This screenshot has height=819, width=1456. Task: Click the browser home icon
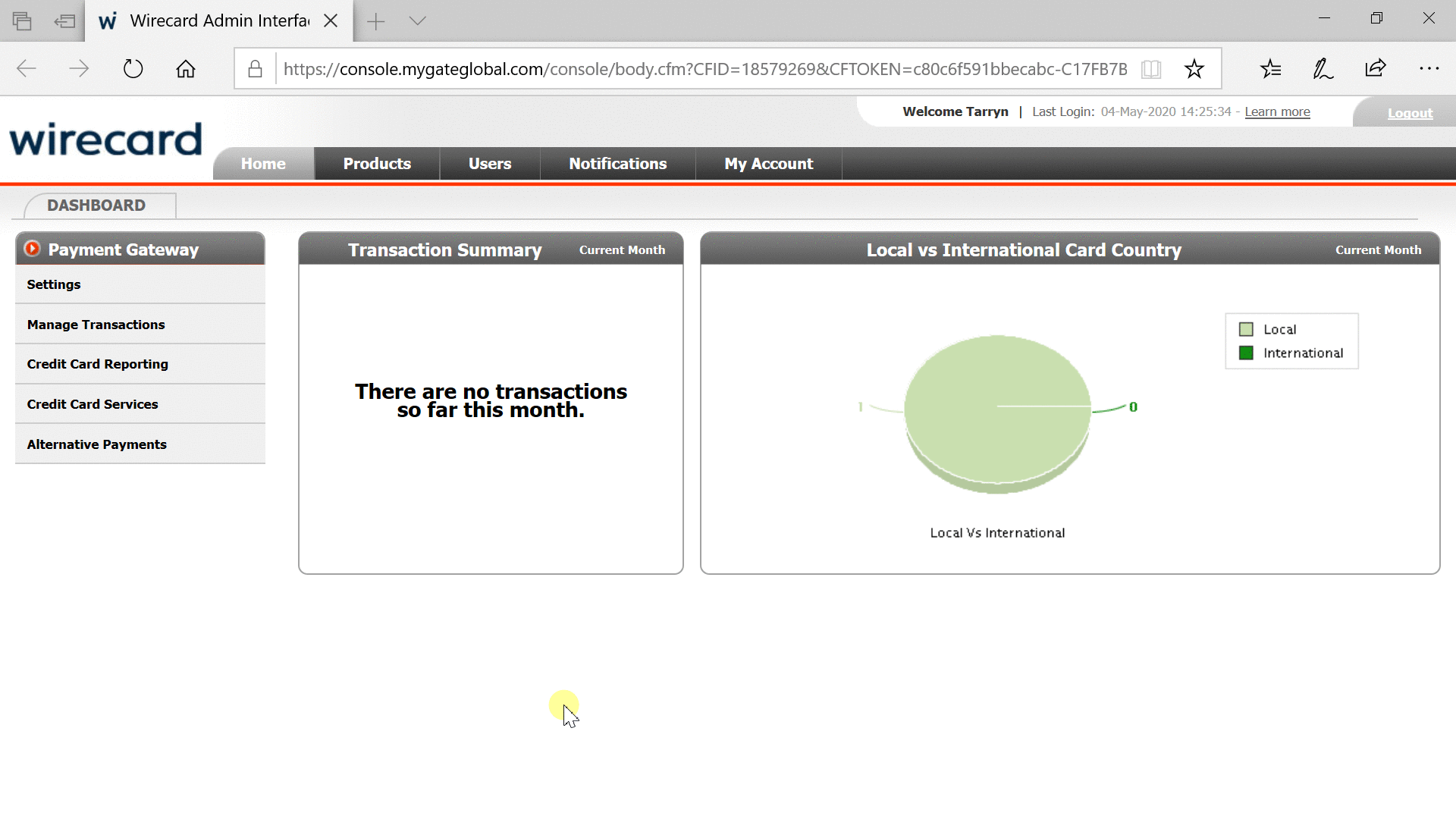pos(186,69)
